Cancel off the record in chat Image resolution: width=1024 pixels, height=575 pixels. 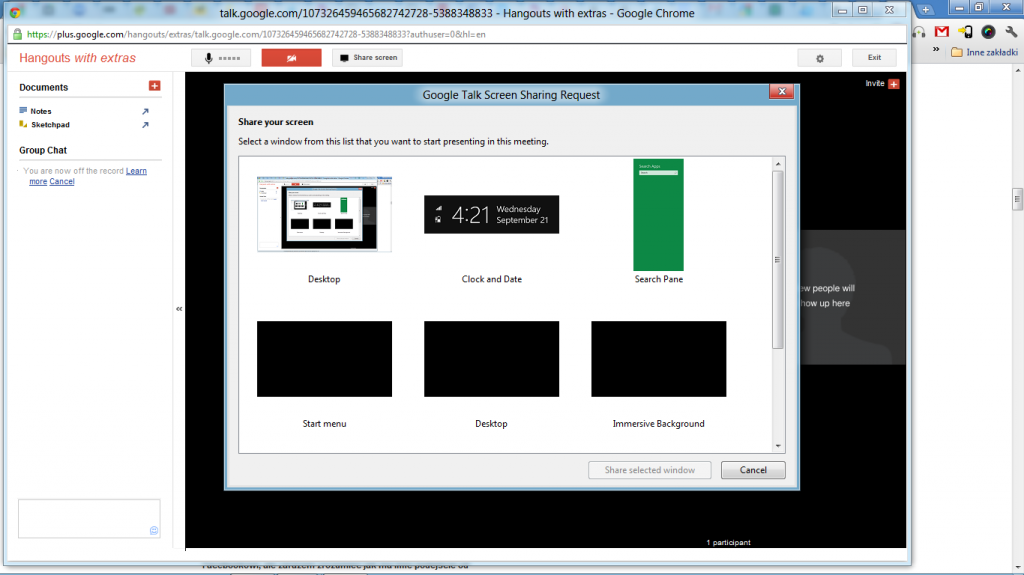[62, 182]
